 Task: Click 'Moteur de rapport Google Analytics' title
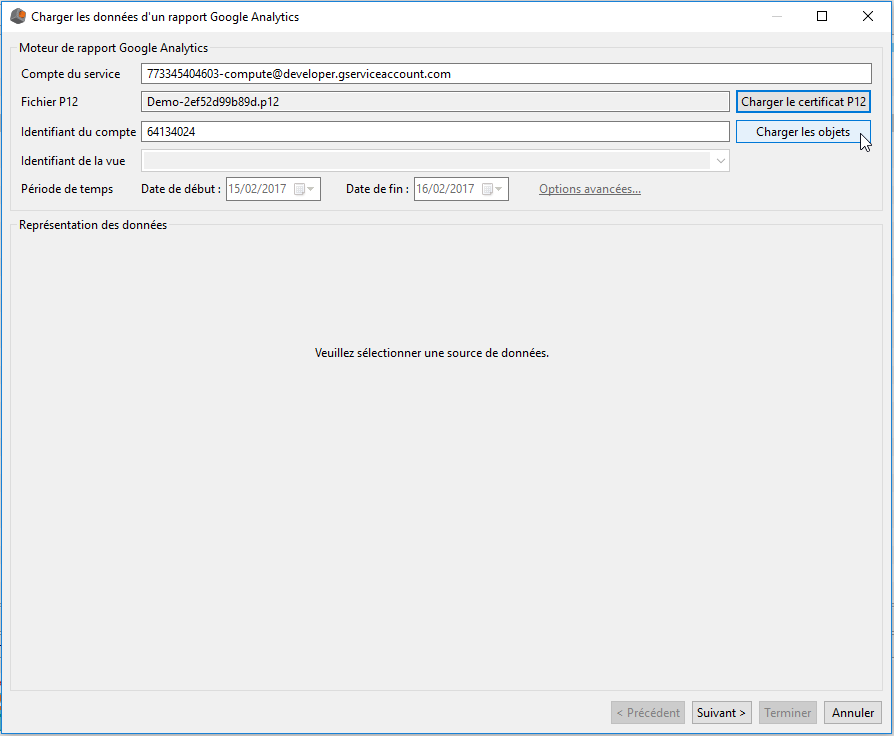coord(113,48)
